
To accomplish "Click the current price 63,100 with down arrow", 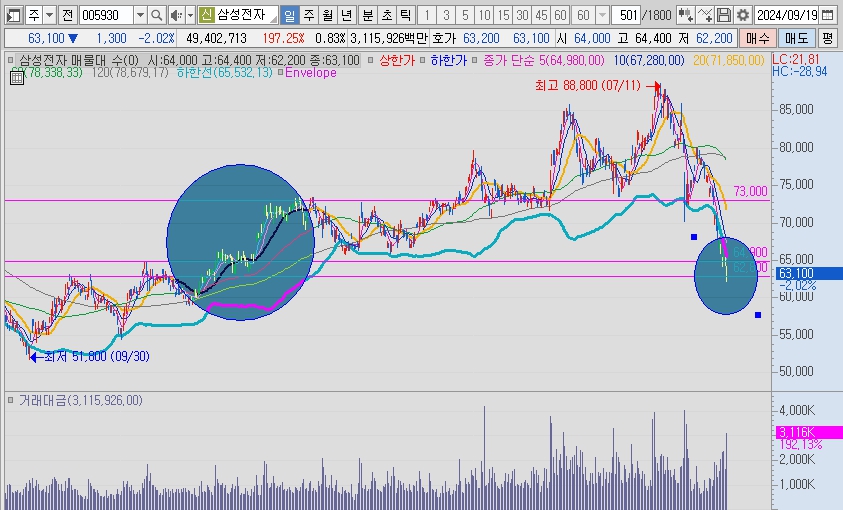I will click(53, 38).
